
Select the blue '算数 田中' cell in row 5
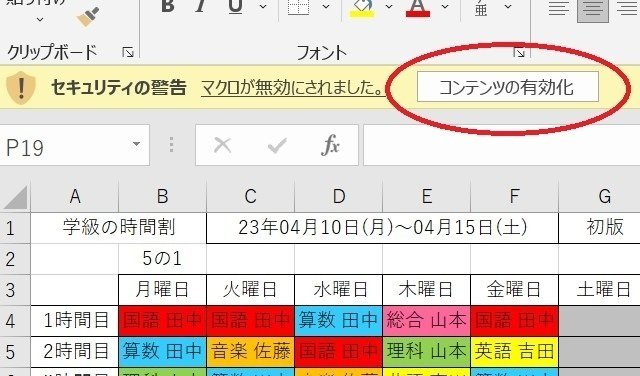pyautogui.click(x=162, y=352)
